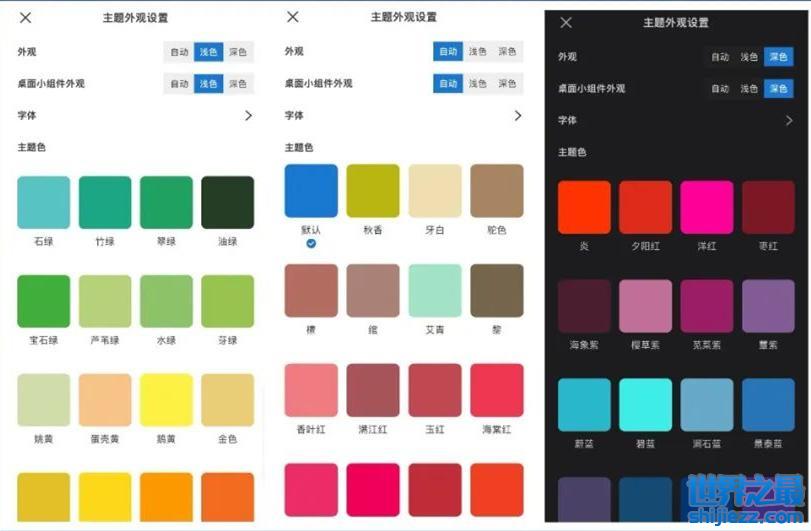Select 浅色 for 外观 in middle panel
The image size is (811, 531).
click(x=478, y=52)
